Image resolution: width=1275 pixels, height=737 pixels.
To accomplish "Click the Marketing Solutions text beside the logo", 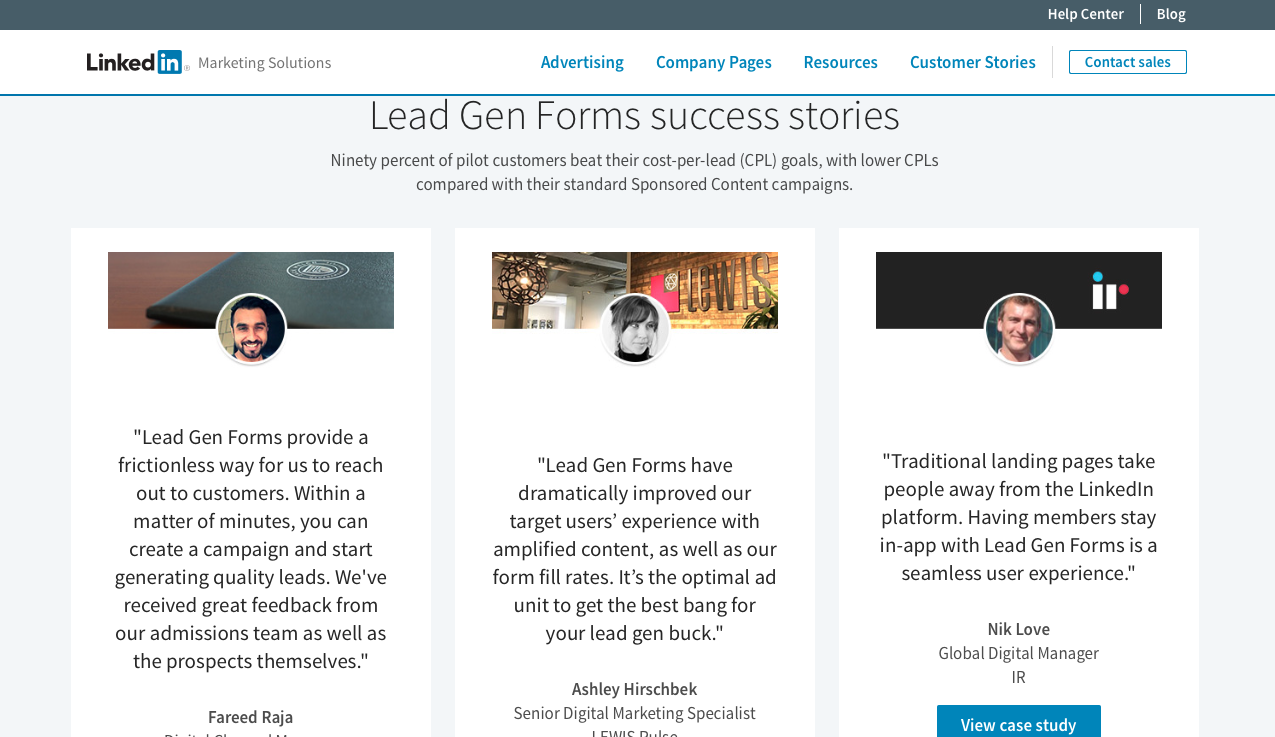I will tap(264, 62).
